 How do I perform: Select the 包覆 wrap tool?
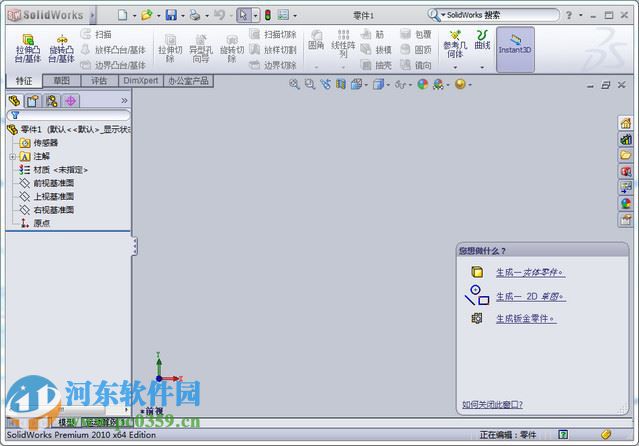click(416, 34)
